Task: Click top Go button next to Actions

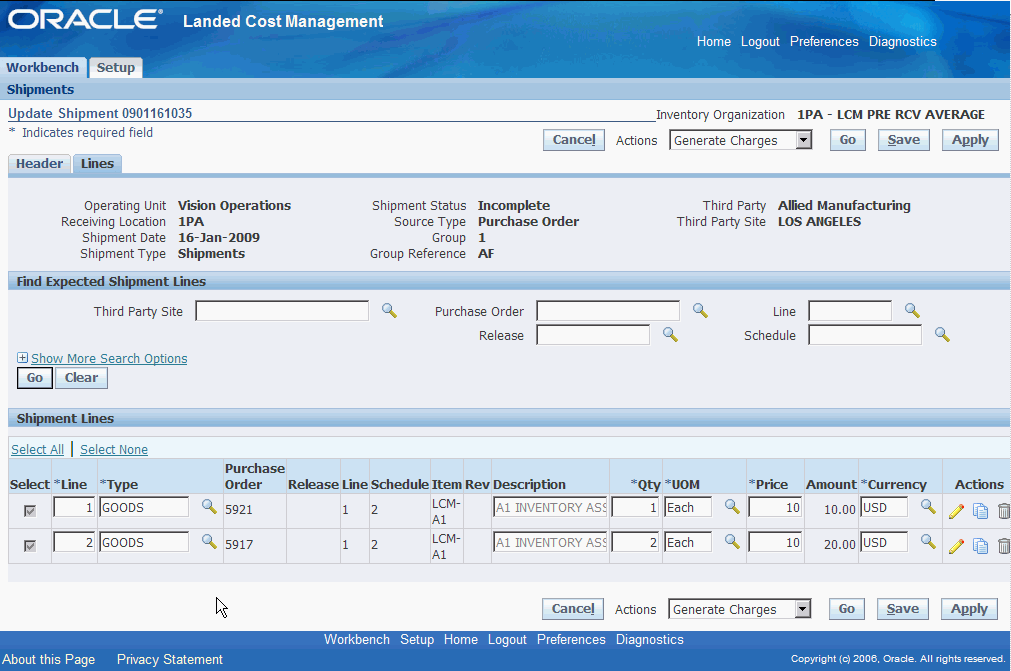Action: [847, 140]
